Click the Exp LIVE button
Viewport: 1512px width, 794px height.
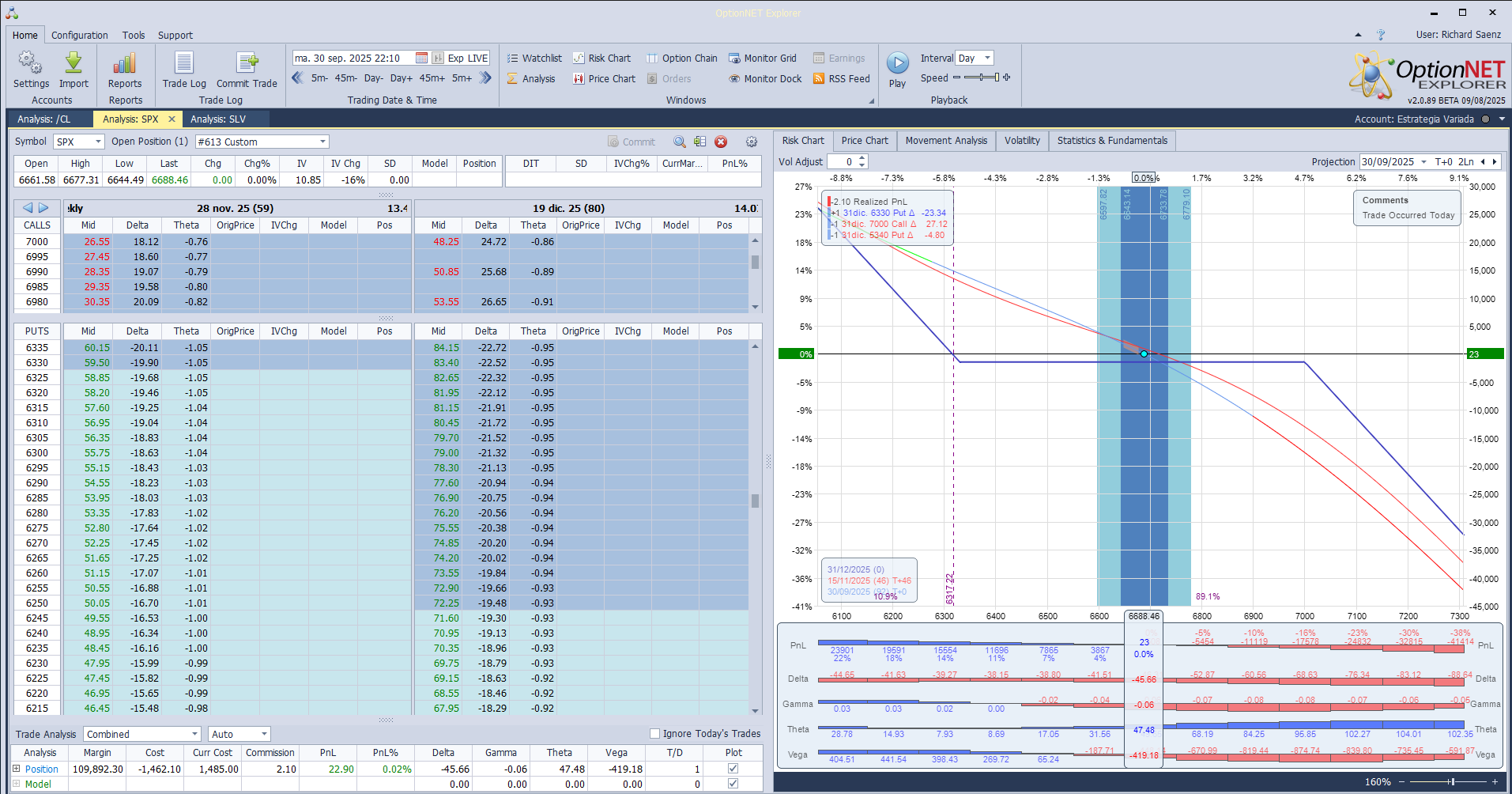coord(467,59)
